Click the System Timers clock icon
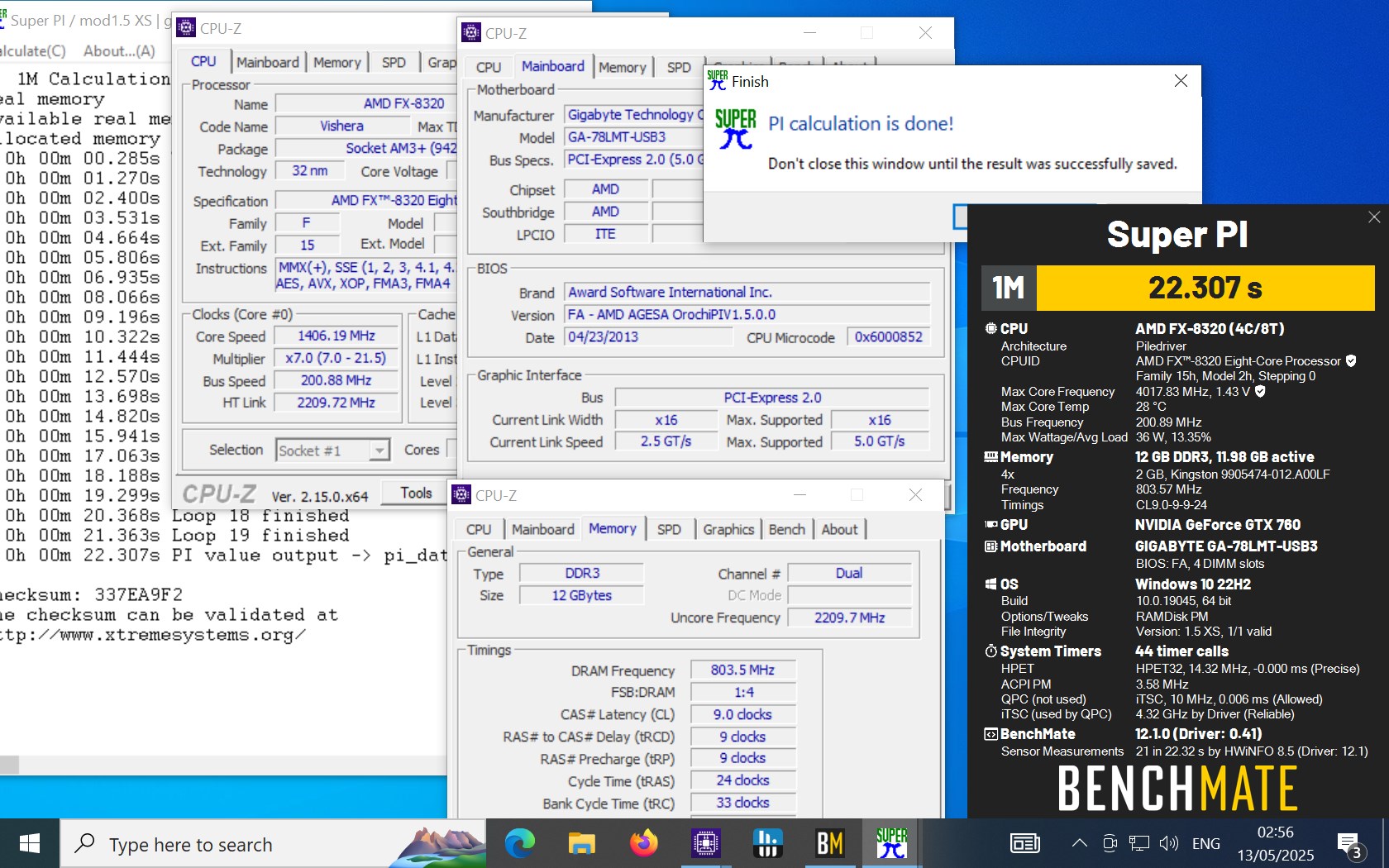 tap(990, 651)
